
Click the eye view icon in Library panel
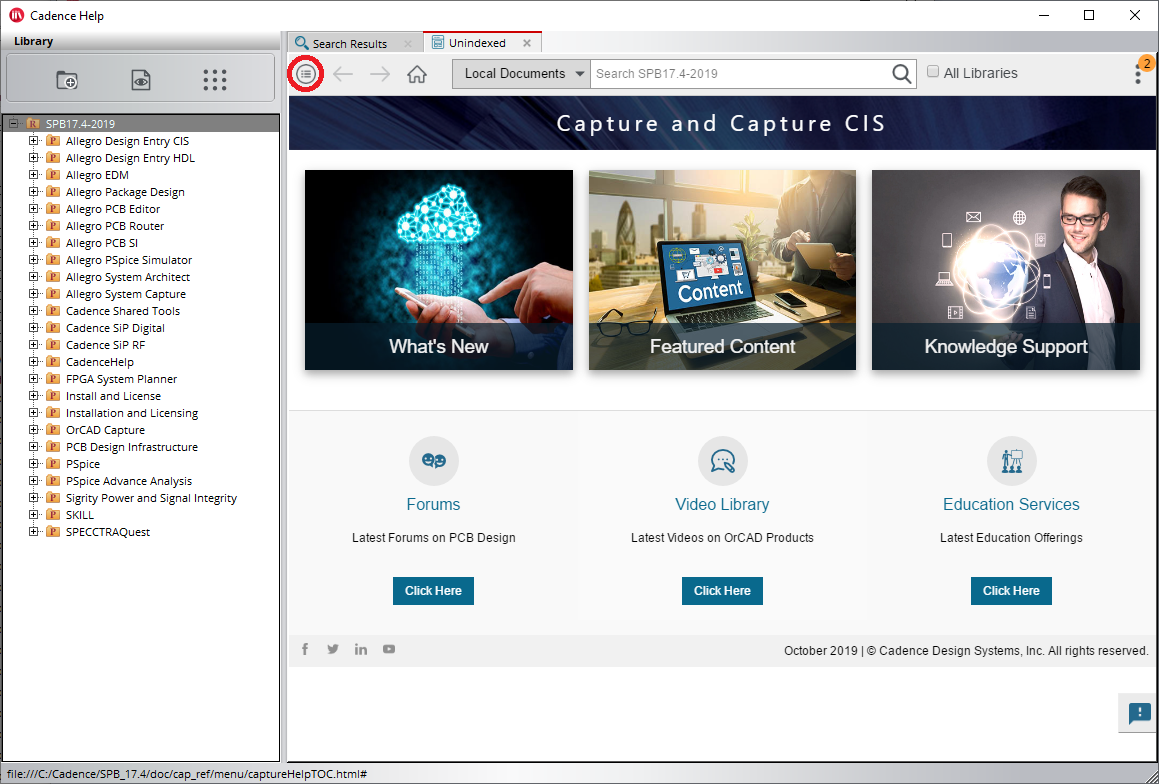pyautogui.click(x=140, y=80)
